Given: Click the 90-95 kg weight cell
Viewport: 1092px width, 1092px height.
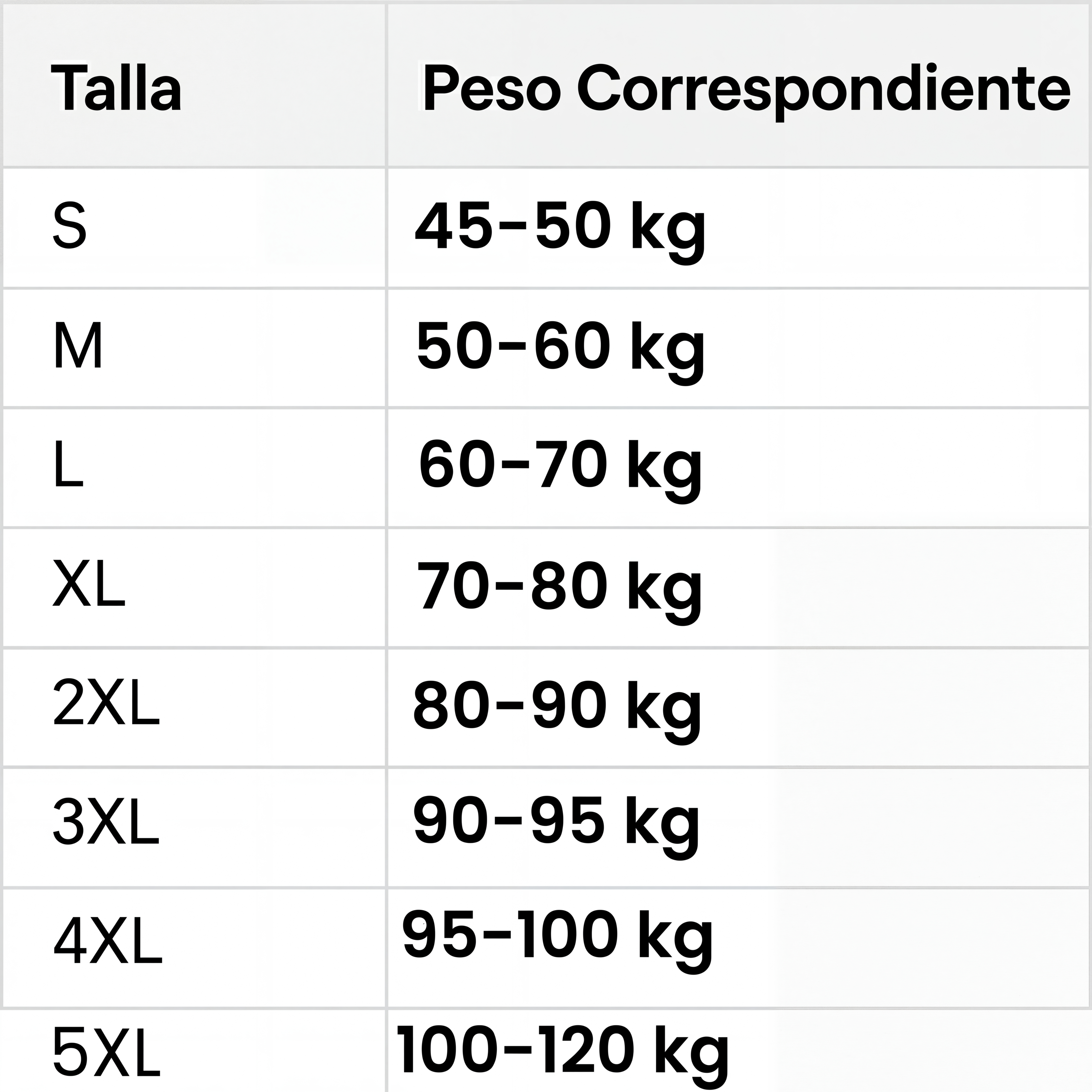Looking at the screenshot, I should (x=556, y=826).
